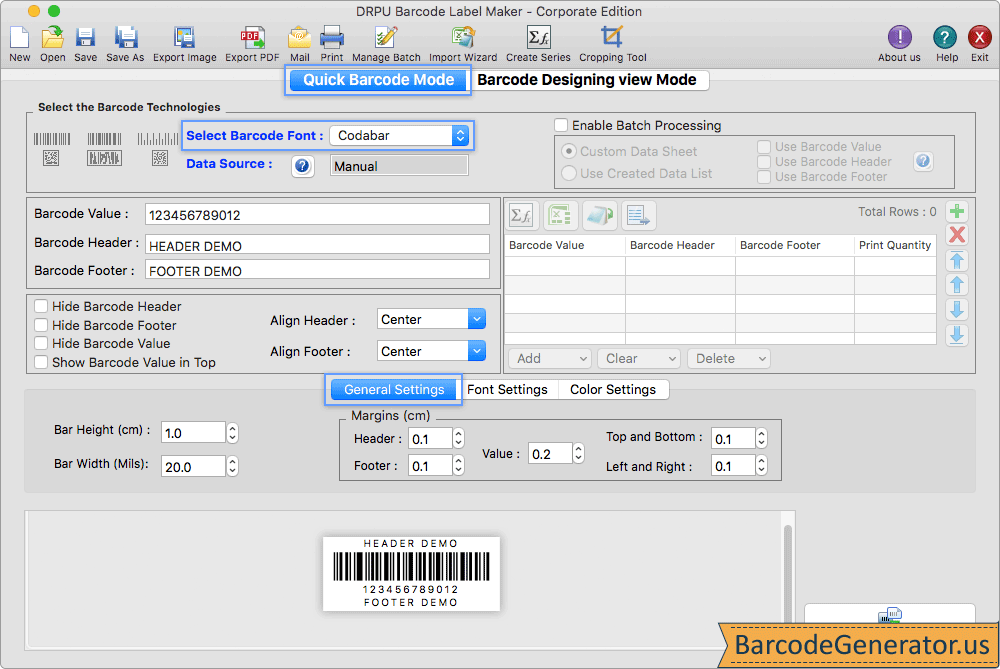Open the Color Settings tab
Image resolution: width=1000 pixels, height=669 pixels.
(x=613, y=390)
